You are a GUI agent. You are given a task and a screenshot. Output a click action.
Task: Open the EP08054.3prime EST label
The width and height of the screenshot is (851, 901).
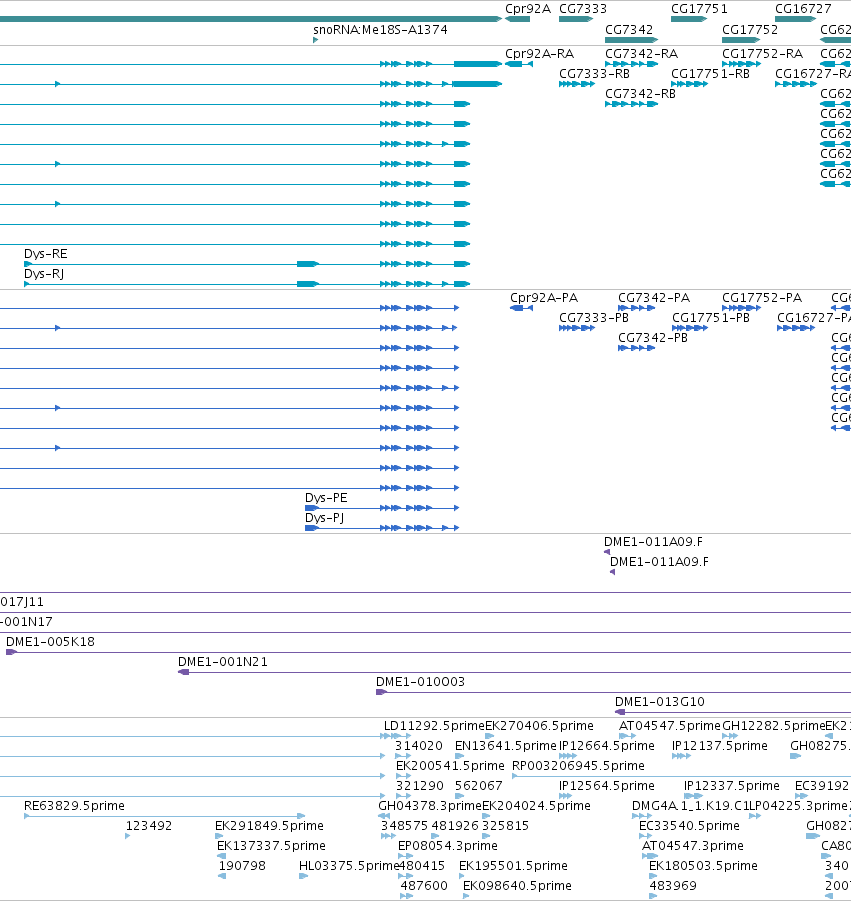click(448, 846)
